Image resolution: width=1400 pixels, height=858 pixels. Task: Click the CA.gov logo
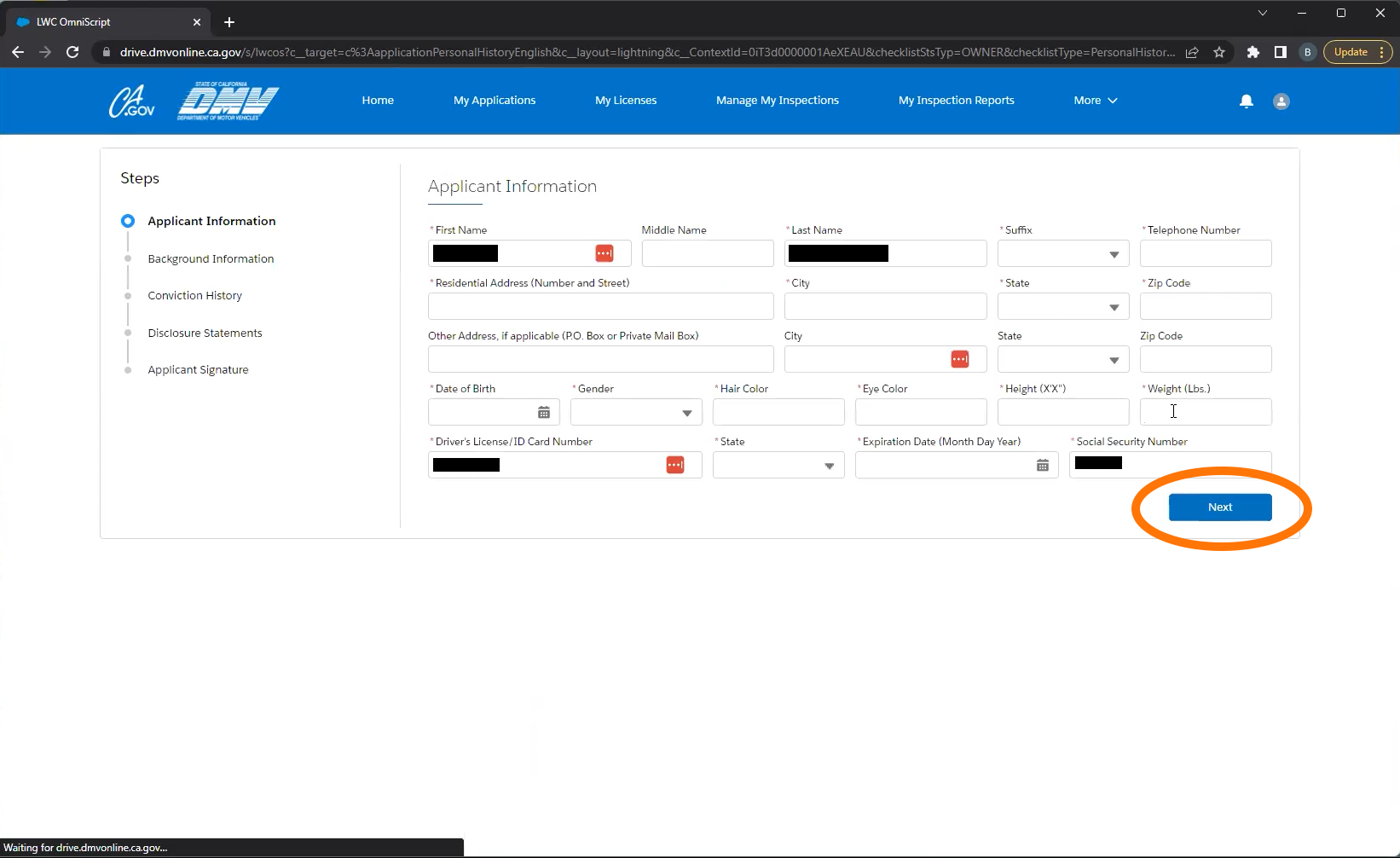point(131,101)
